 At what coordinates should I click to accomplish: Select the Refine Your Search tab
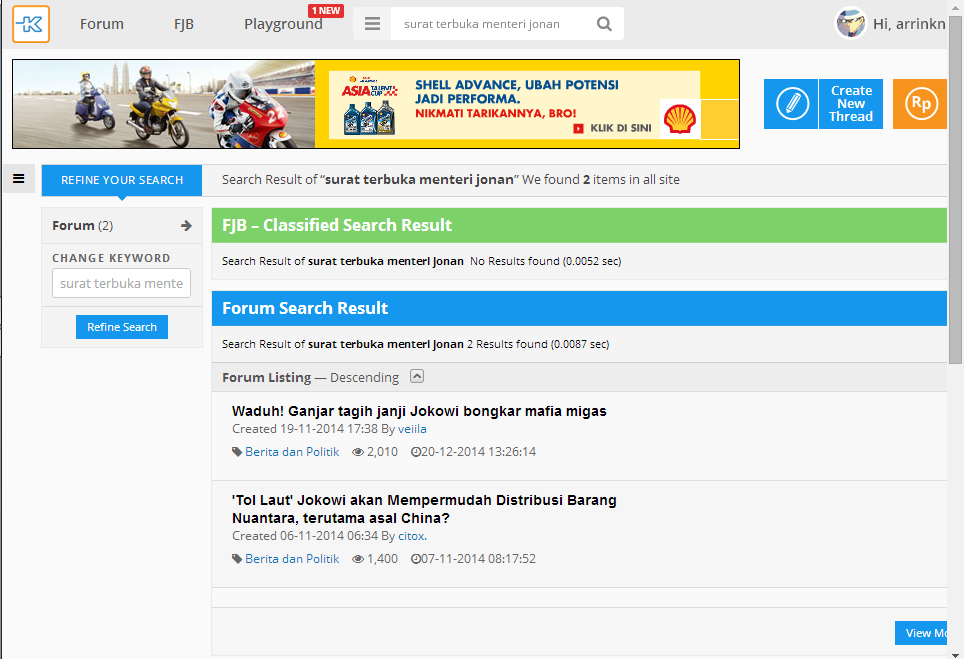122,180
